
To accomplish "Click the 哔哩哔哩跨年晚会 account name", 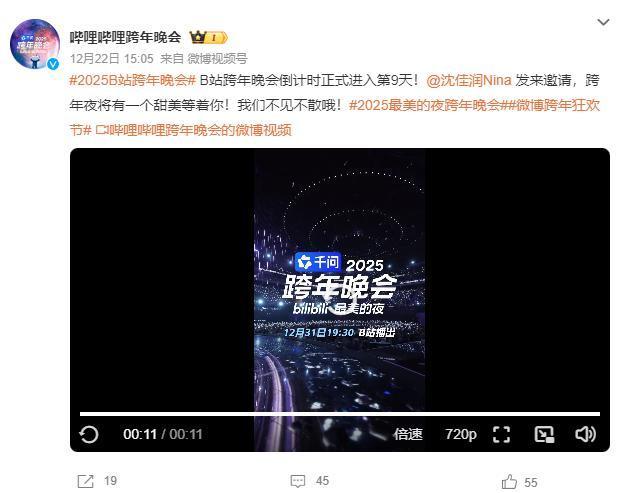I will tap(126, 37).
